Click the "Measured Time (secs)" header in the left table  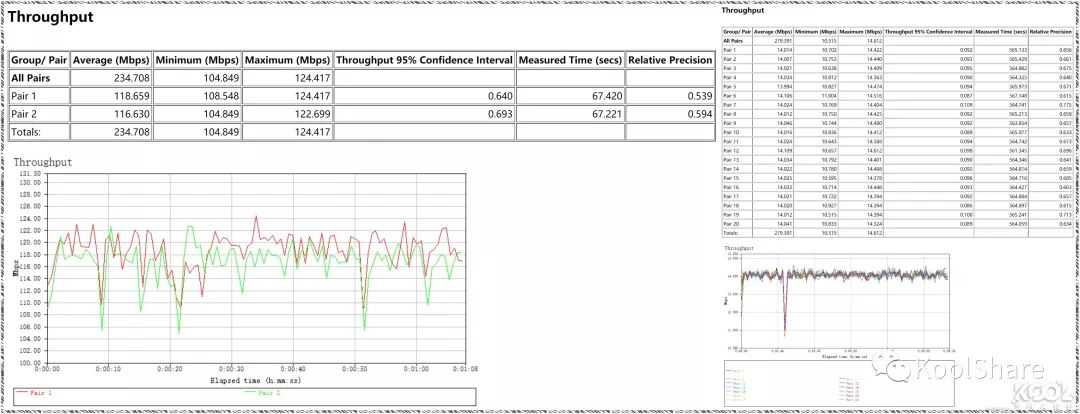[570, 60]
